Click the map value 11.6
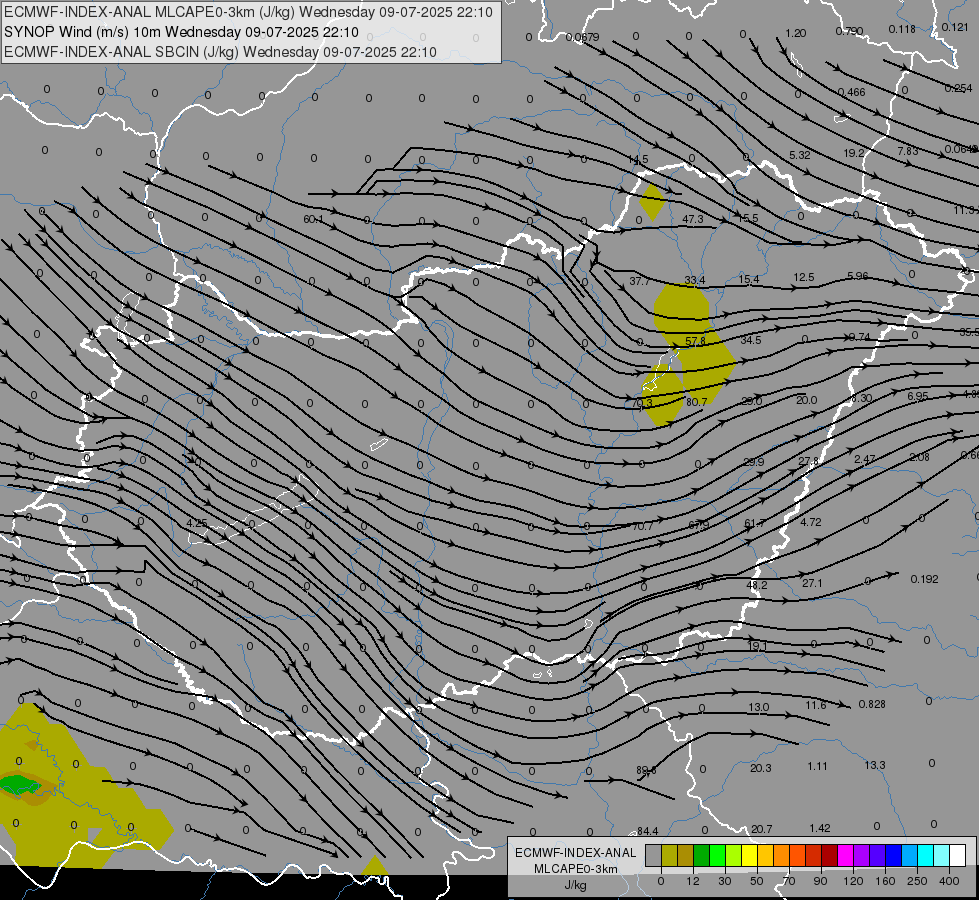Image resolution: width=979 pixels, height=900 pixels. [x=815, y=705]
